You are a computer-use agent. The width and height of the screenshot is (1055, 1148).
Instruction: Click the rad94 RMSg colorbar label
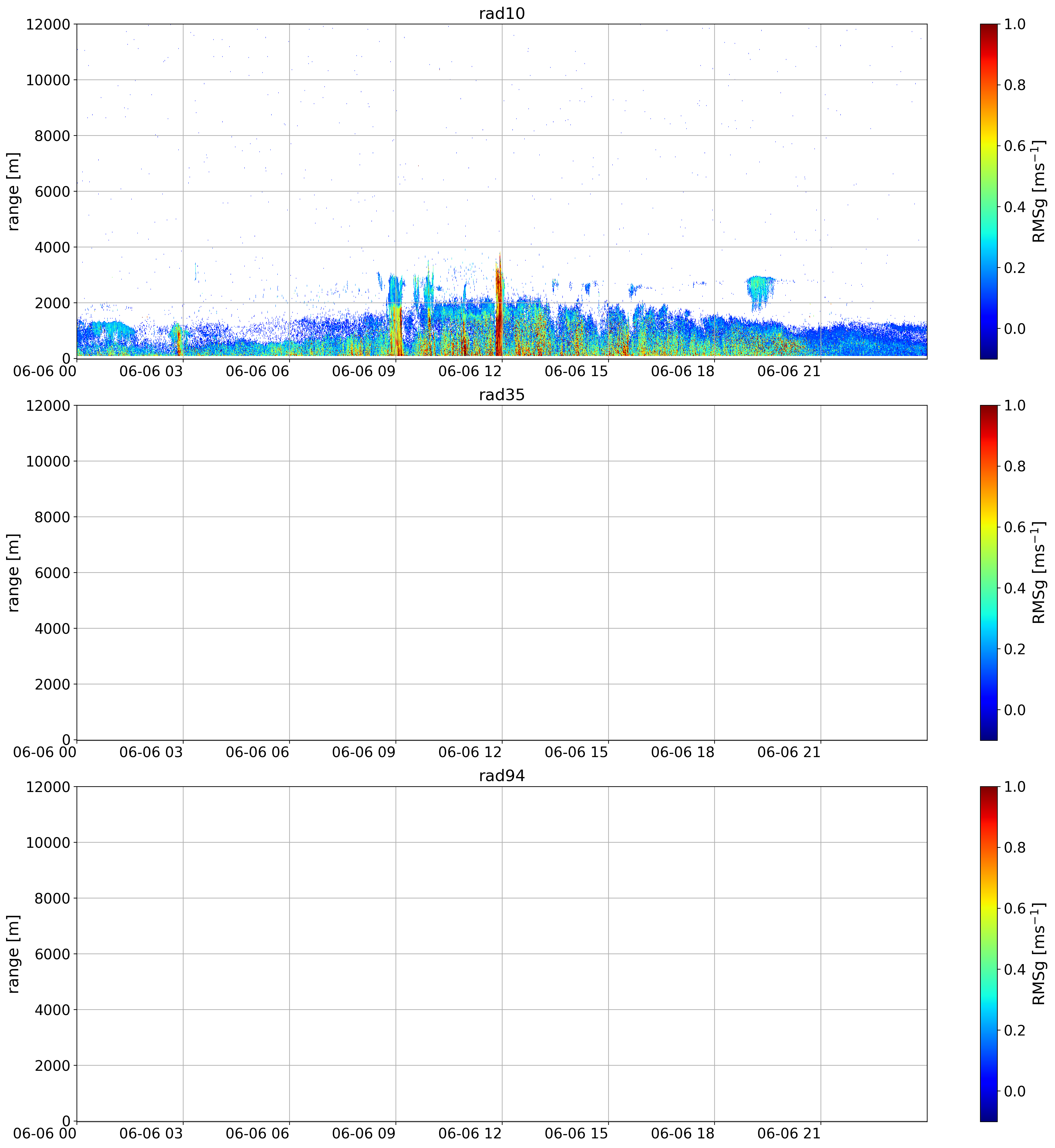pyautogui.click(x=1040, y=954)
